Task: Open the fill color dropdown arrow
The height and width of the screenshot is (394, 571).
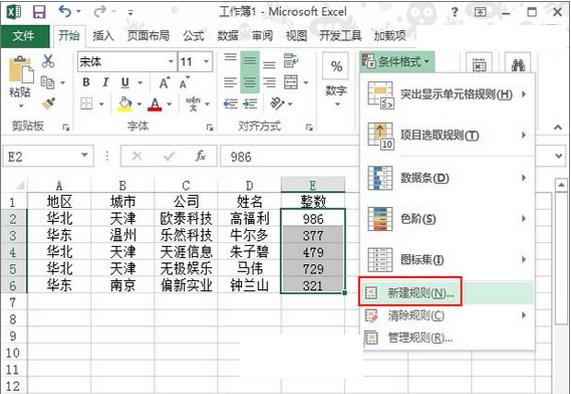Action: point(139,105)
